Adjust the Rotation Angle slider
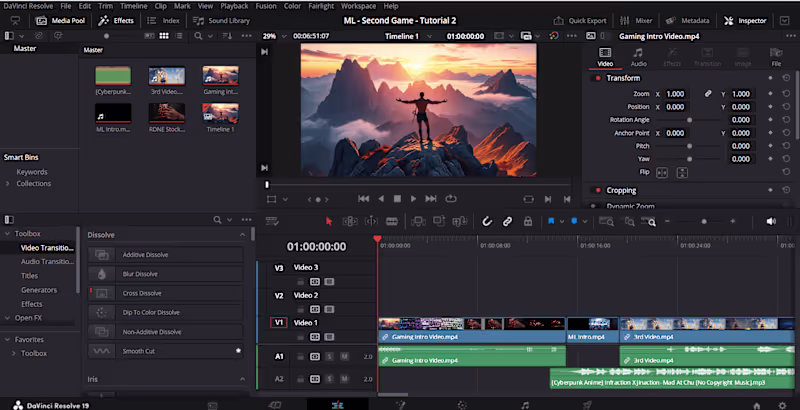This screenshot has height=410, width=800. (x=688, y=120)
